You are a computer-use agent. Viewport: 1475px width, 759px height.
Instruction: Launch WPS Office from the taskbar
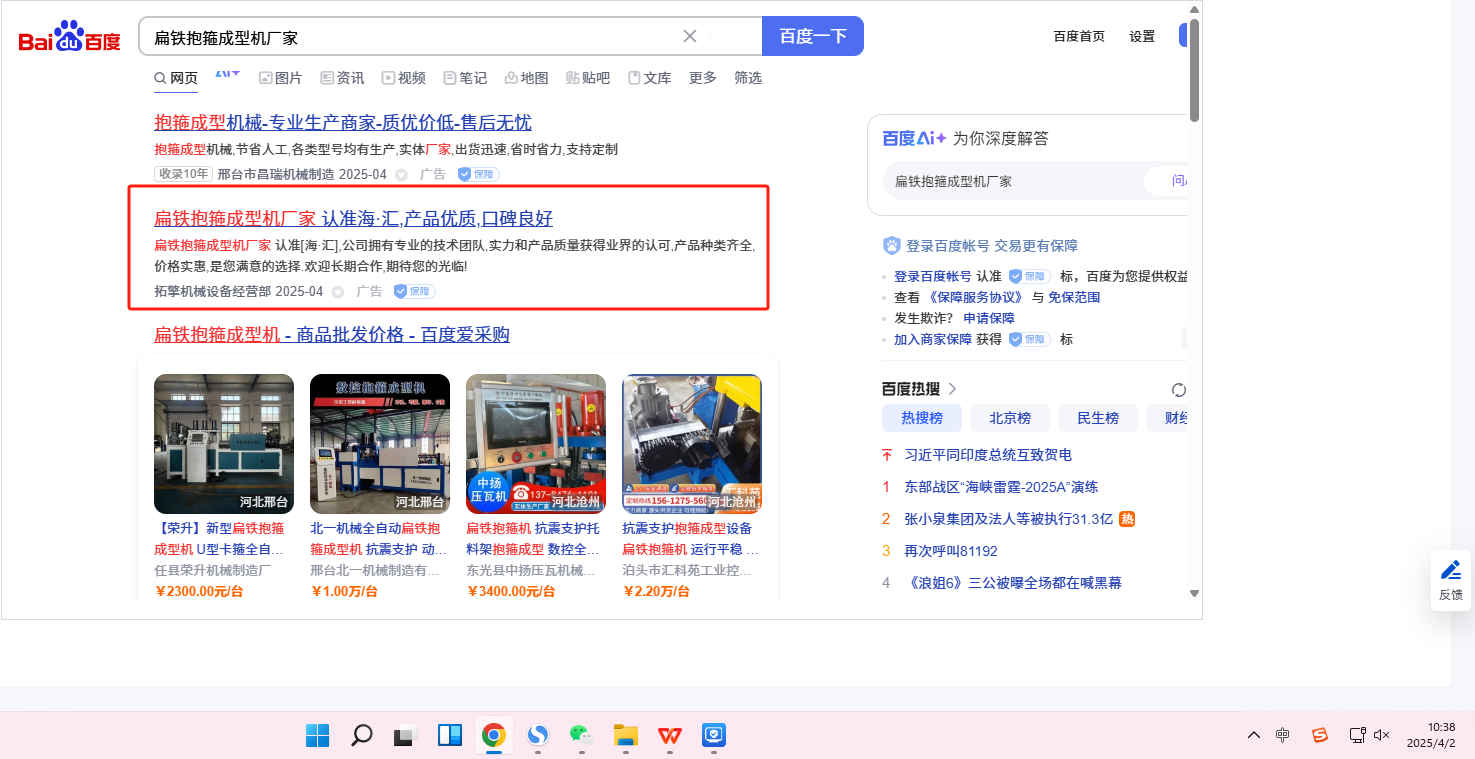point(669,736)
